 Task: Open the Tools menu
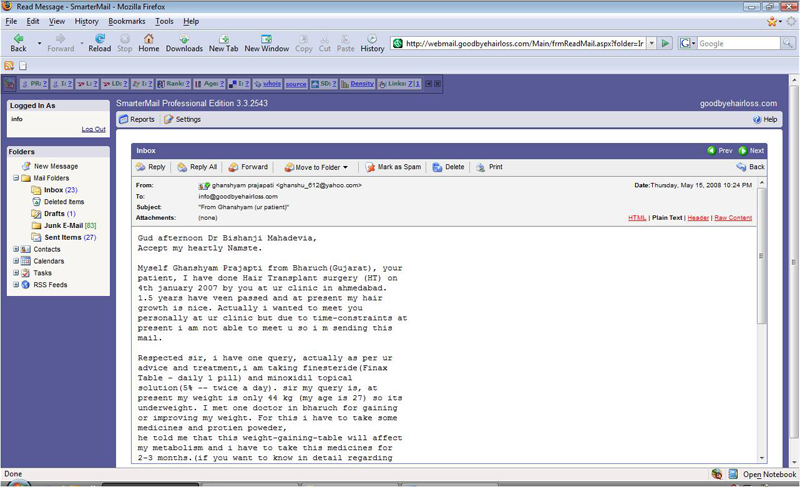[164, 21]
